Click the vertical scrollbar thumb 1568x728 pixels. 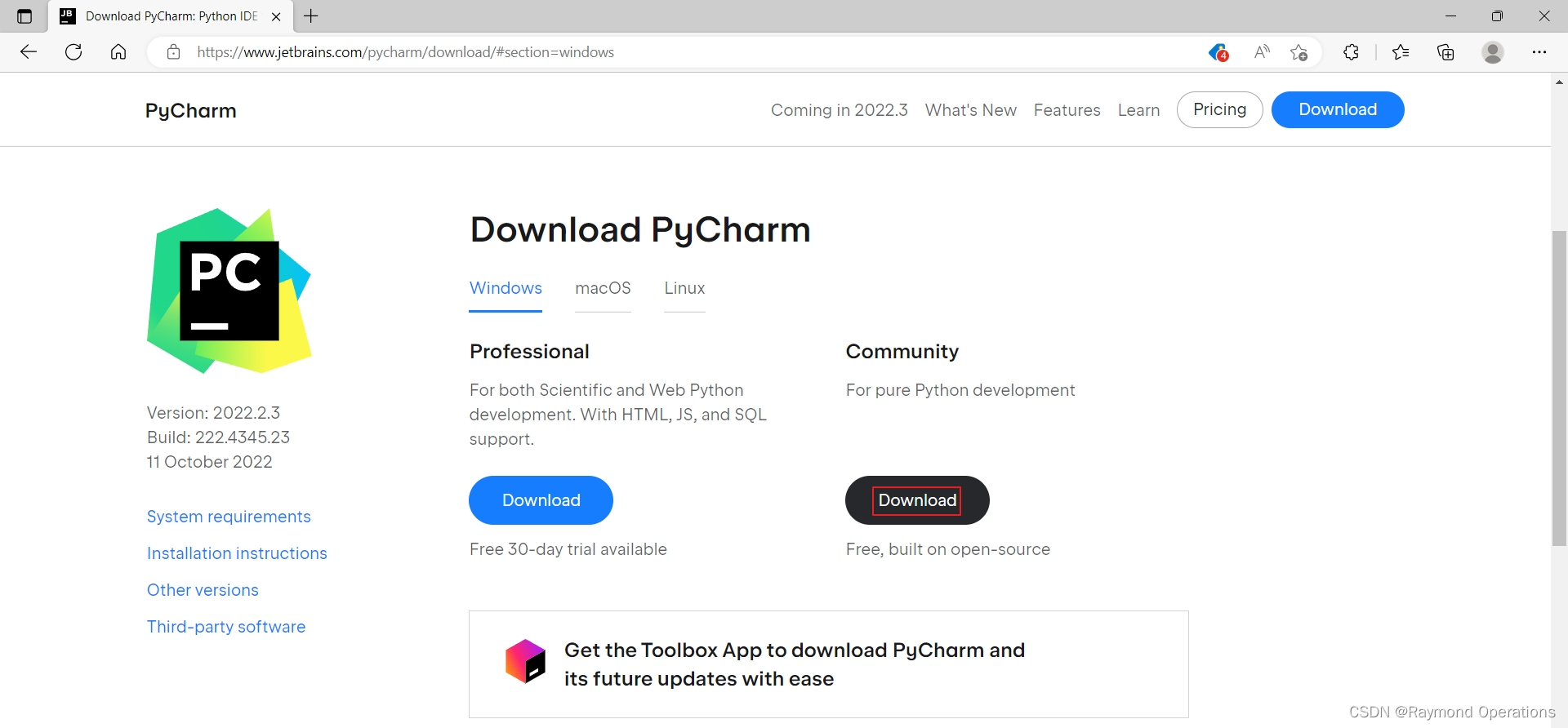tap(1559, 388)
